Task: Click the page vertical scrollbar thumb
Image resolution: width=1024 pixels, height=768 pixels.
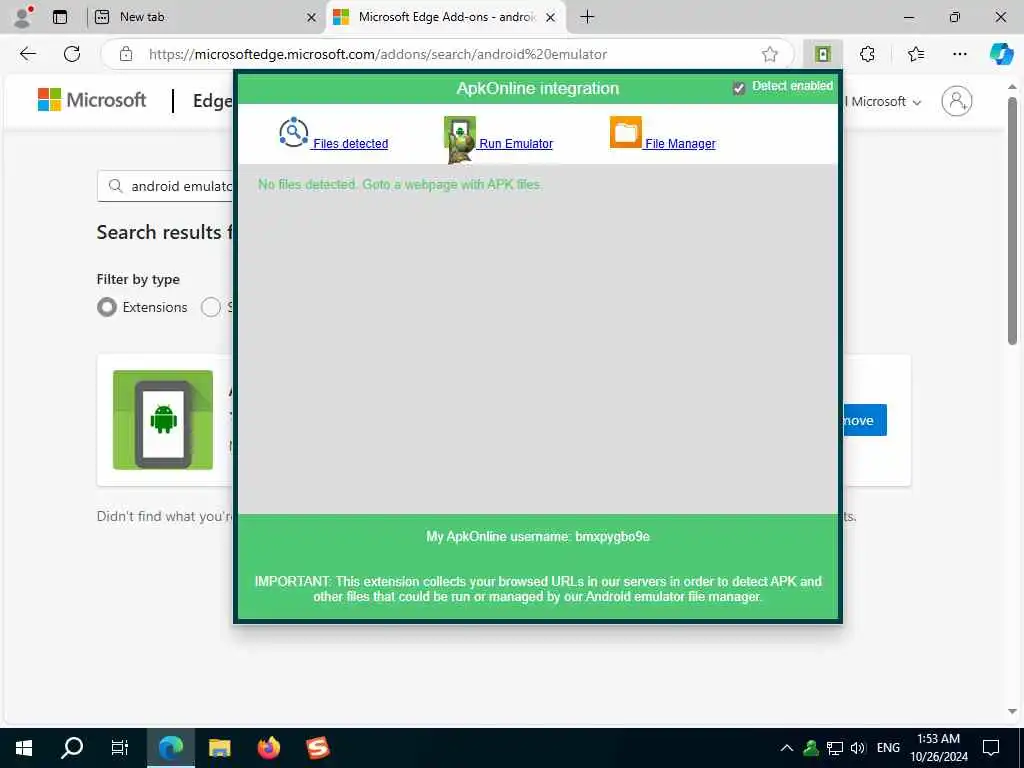Action: pos(1012,221)
